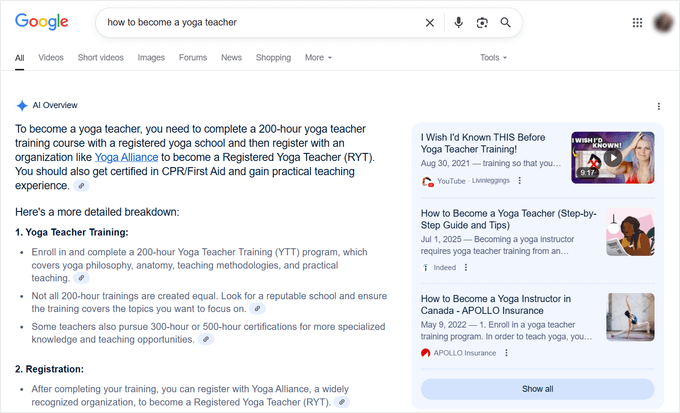This screenshot has height=413, width=680.
Task: Switch to the Images tab
Action: click(151, 57)
